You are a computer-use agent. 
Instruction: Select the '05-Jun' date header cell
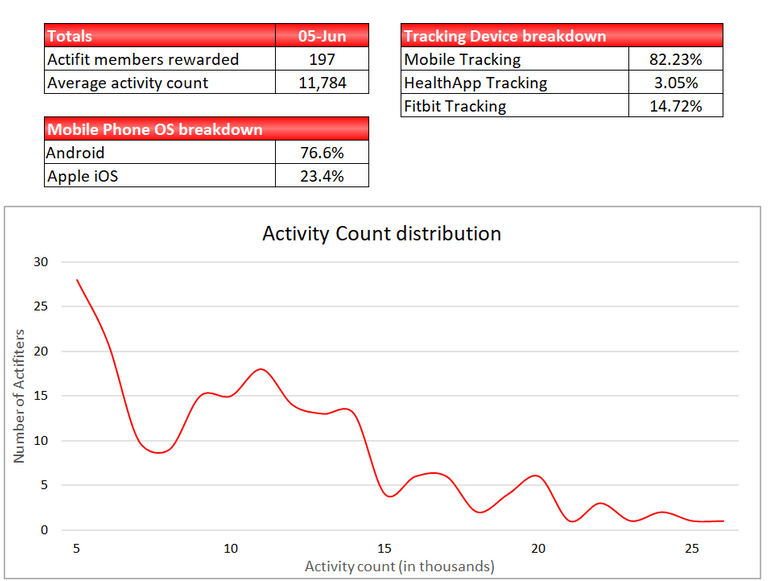(x=322, y=35)
